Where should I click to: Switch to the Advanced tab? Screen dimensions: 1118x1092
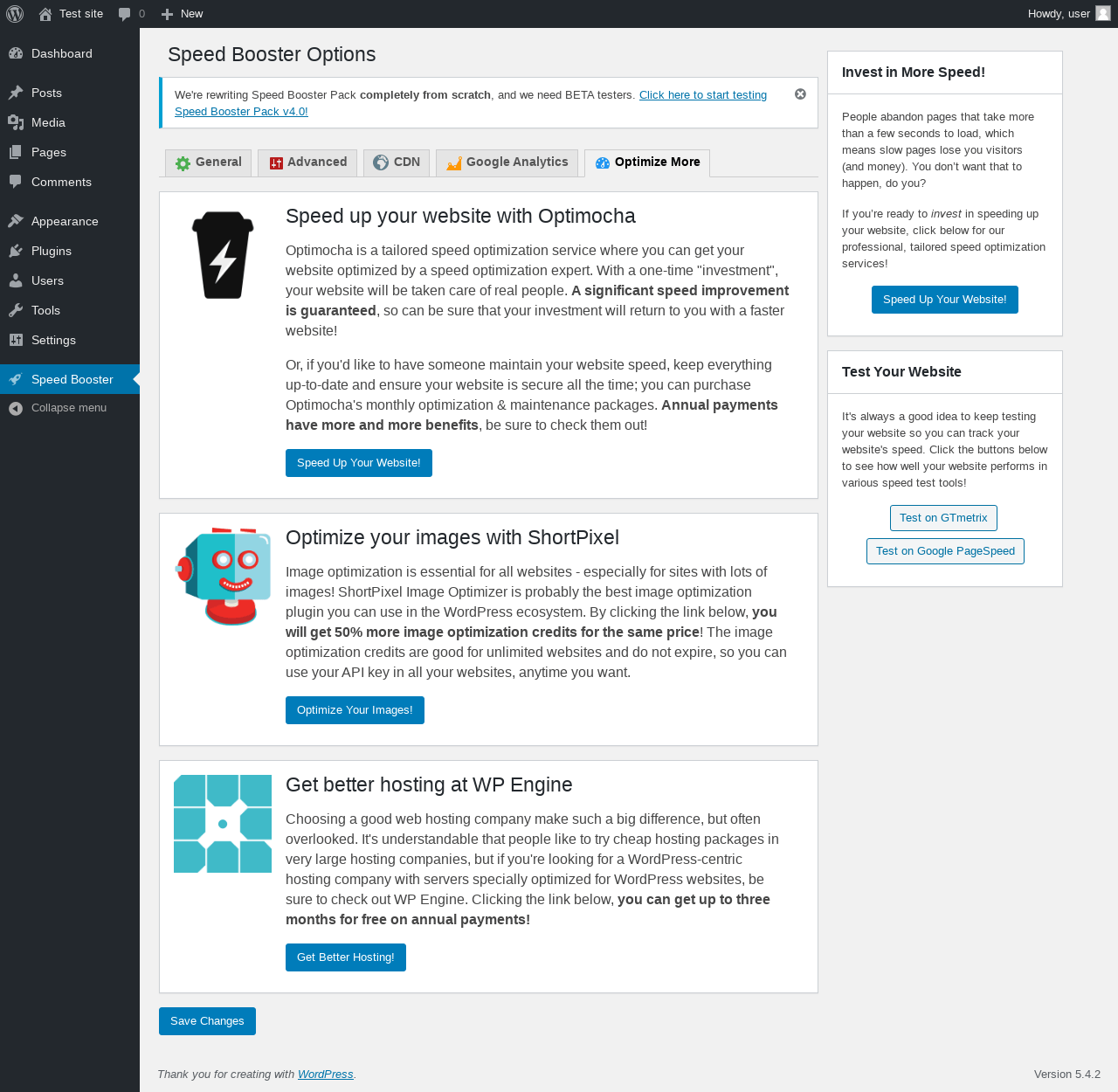coord(307,162)
